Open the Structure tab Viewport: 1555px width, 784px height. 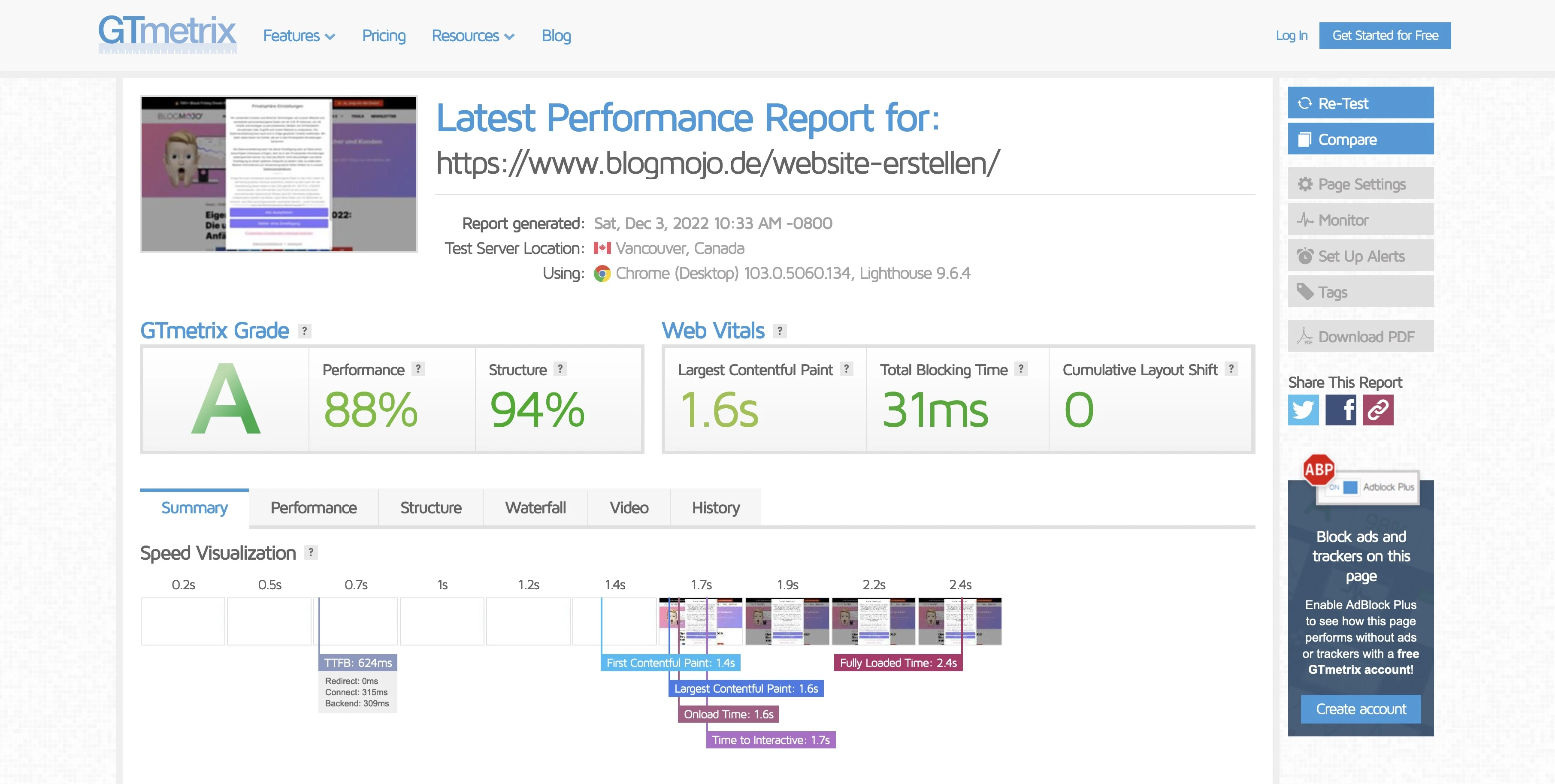pos(430,507)
